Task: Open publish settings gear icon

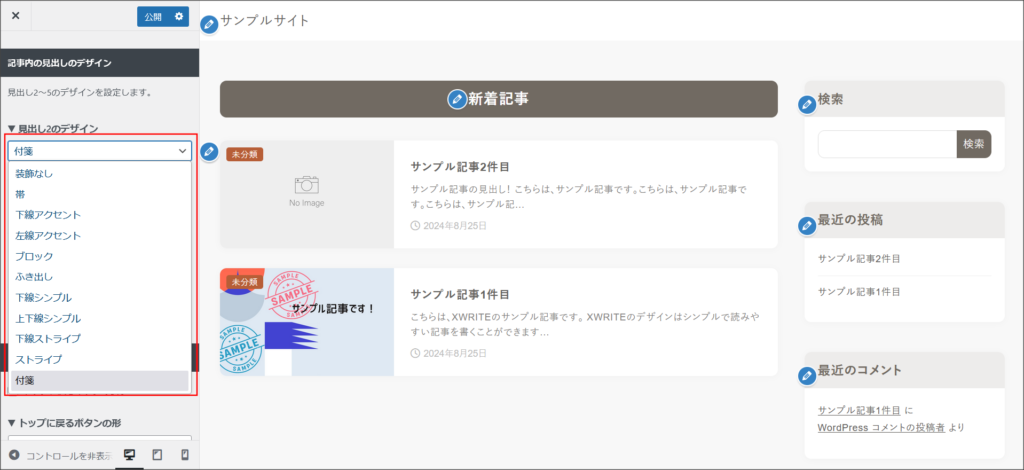Action: click(178, 16)
